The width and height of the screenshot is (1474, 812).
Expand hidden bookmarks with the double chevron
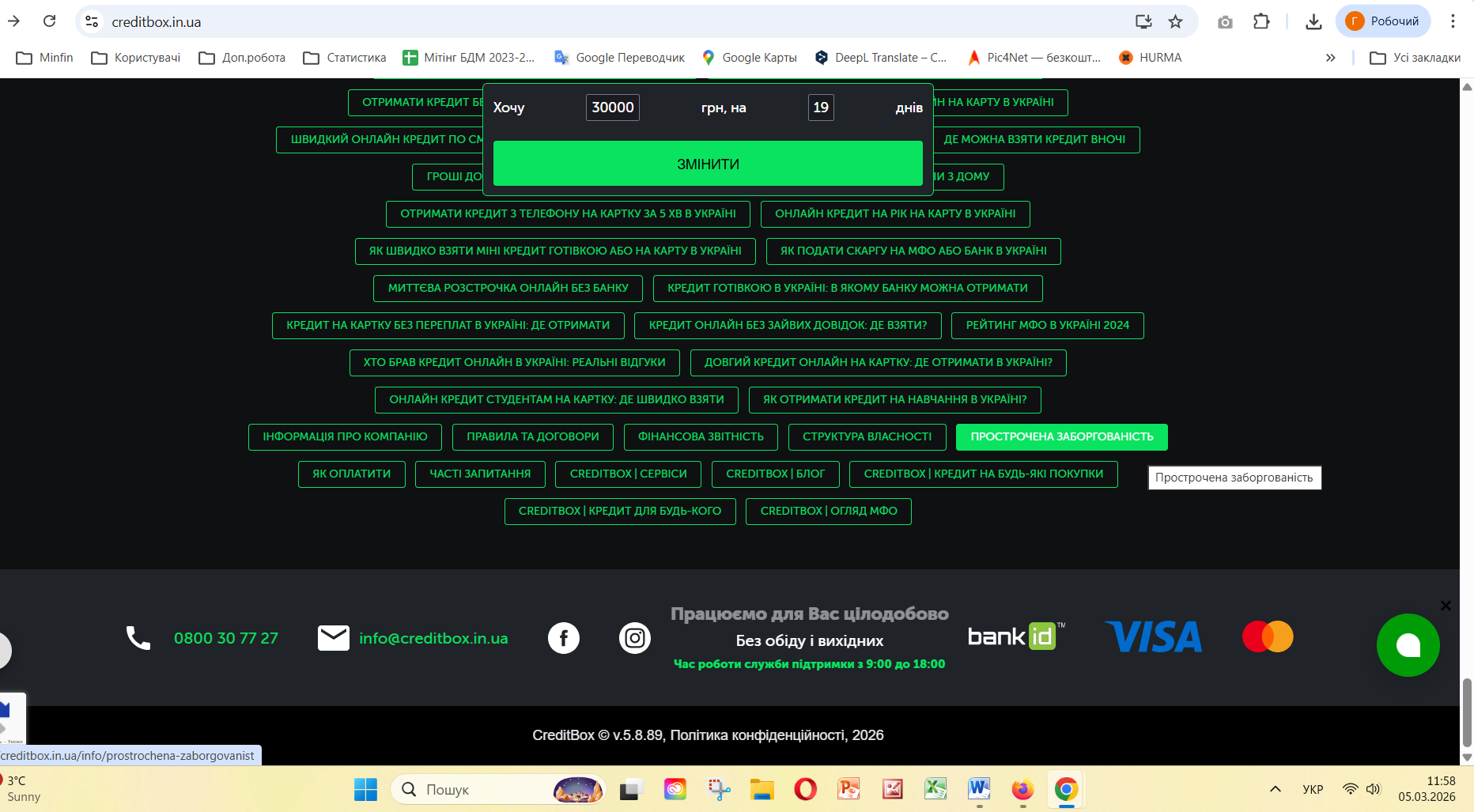click(x=1331, y=58)
